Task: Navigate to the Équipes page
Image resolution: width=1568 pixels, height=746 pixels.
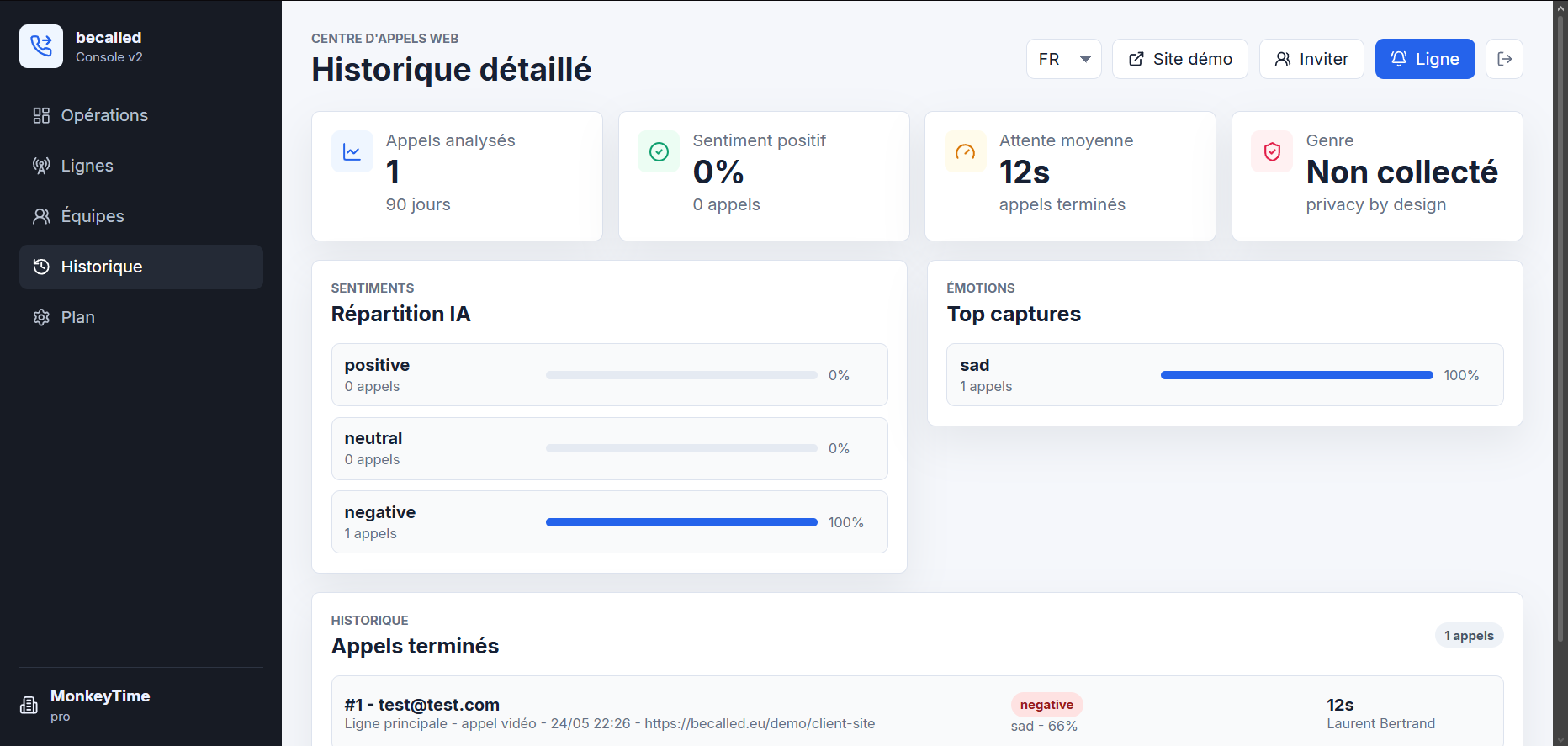Action: pos(141,216)
